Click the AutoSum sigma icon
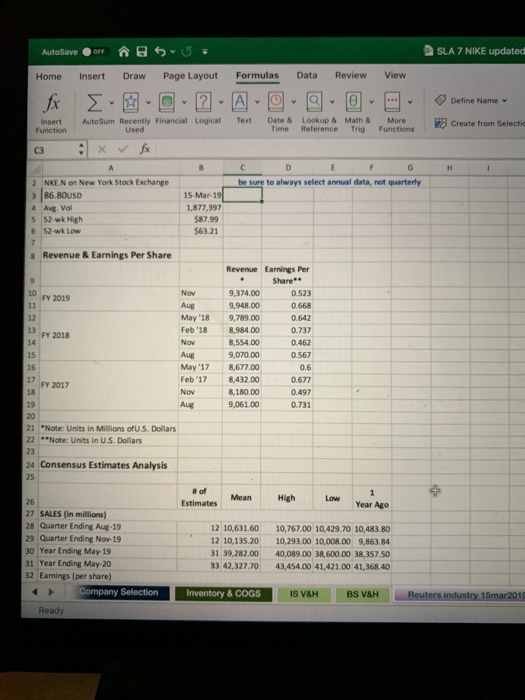The image size is (525, 700). click(93, 103)
